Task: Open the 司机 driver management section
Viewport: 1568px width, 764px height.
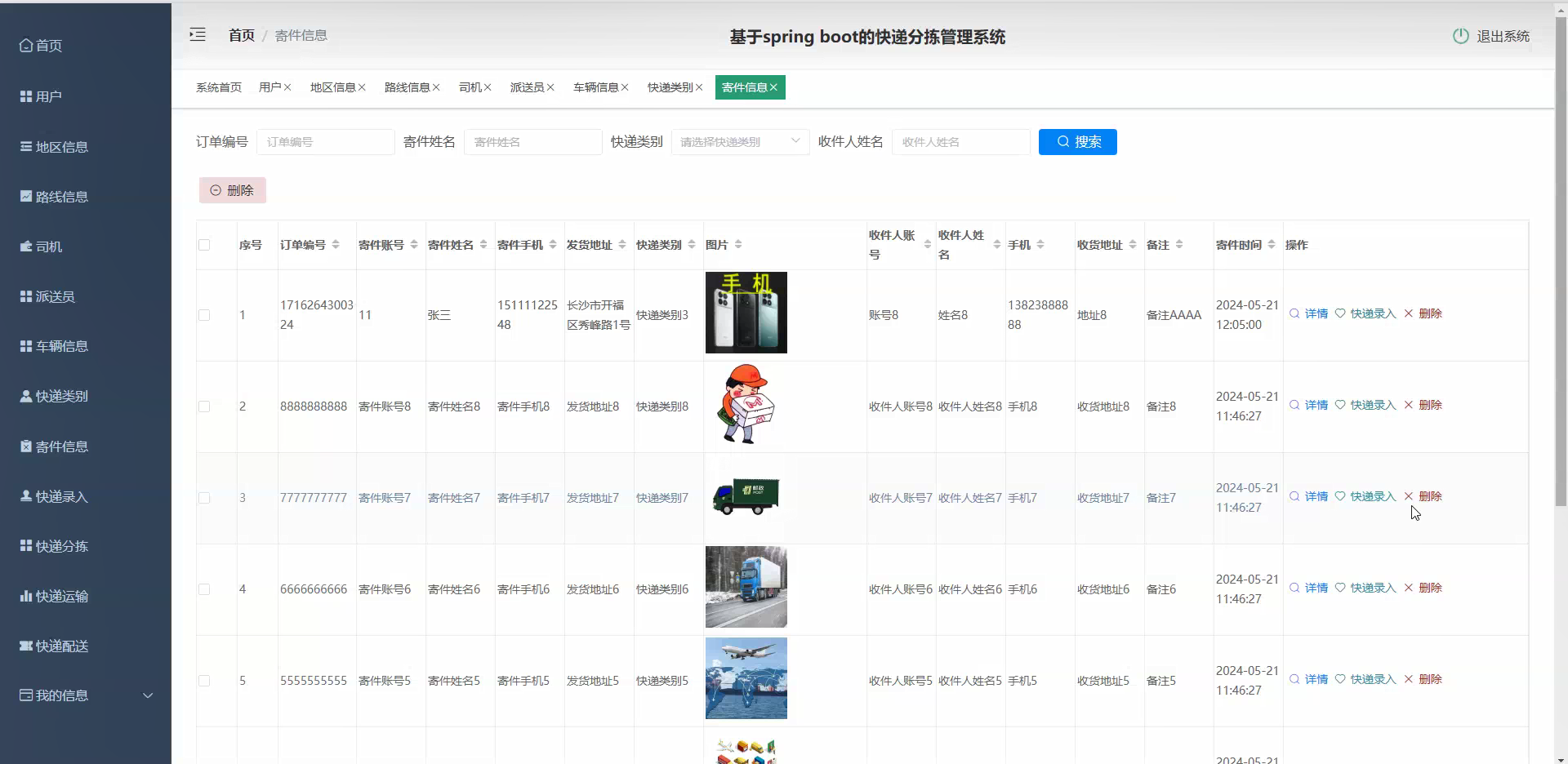Action: [49, 247]
